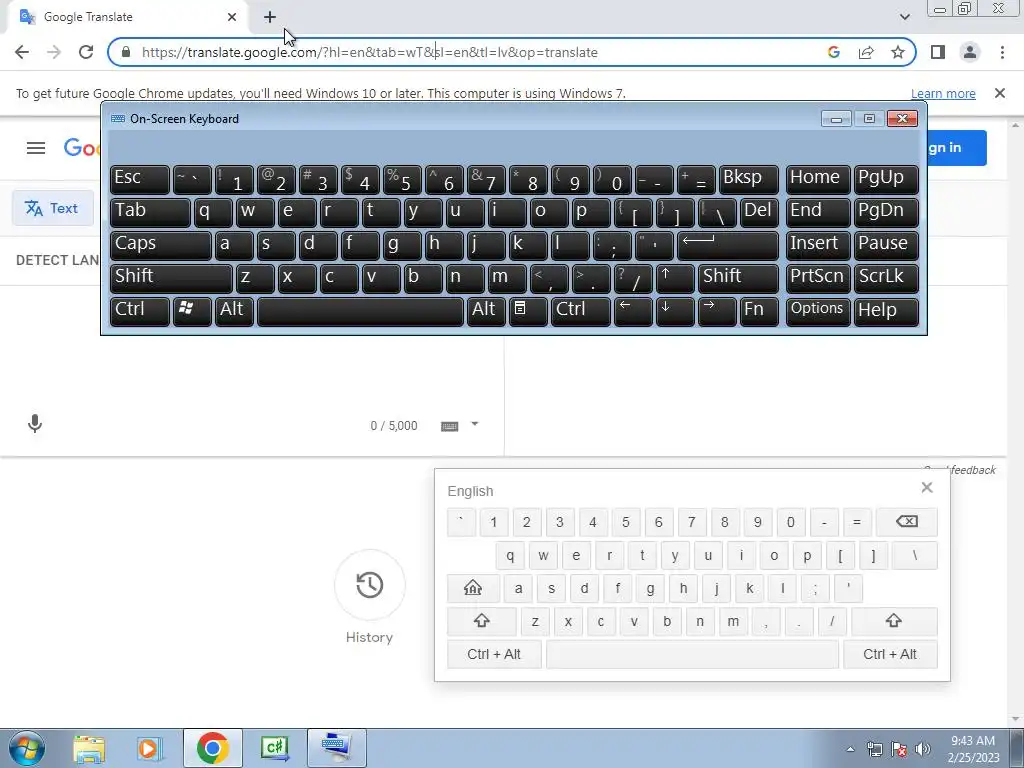Image resolution: width=1024 pixels, height=768 pixels.
Task: Click Esc key on On-Screen Keyboard
Action: pyautogui.click(x=140, y=180)
